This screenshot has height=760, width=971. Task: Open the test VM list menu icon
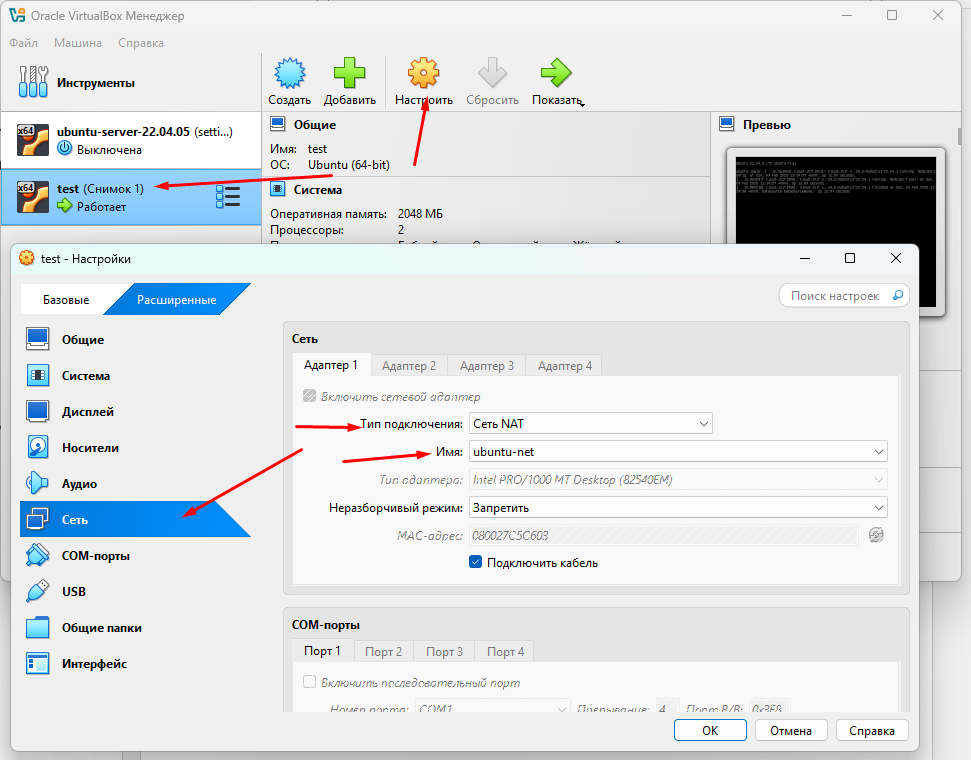(x=228, y=197)
